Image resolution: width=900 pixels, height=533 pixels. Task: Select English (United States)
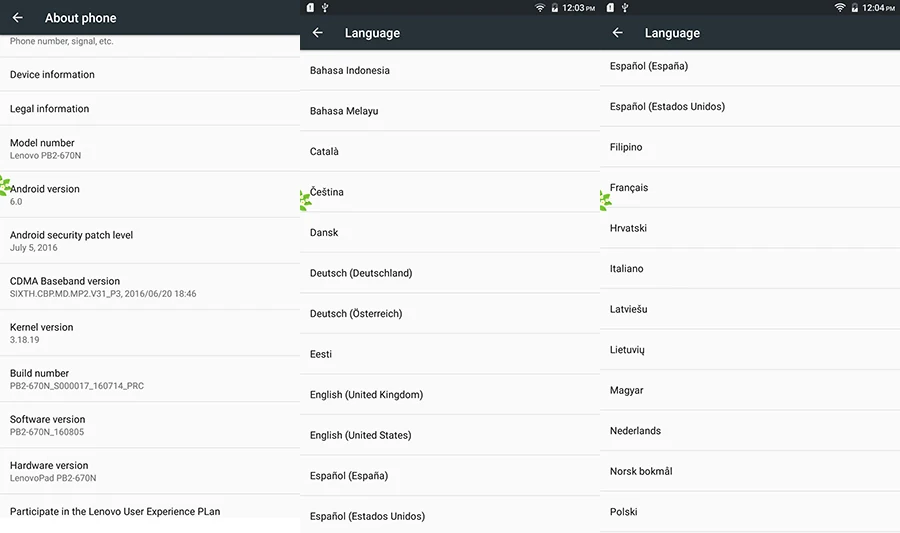coord(450,435)
